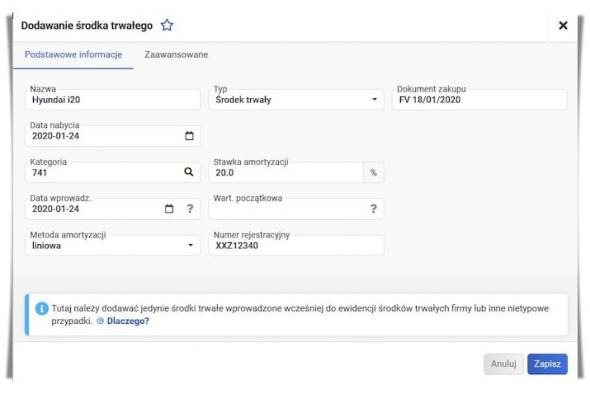
Task: Edit the Nazwa field with Hyundai i20
Action: click(x=113, y=100)
